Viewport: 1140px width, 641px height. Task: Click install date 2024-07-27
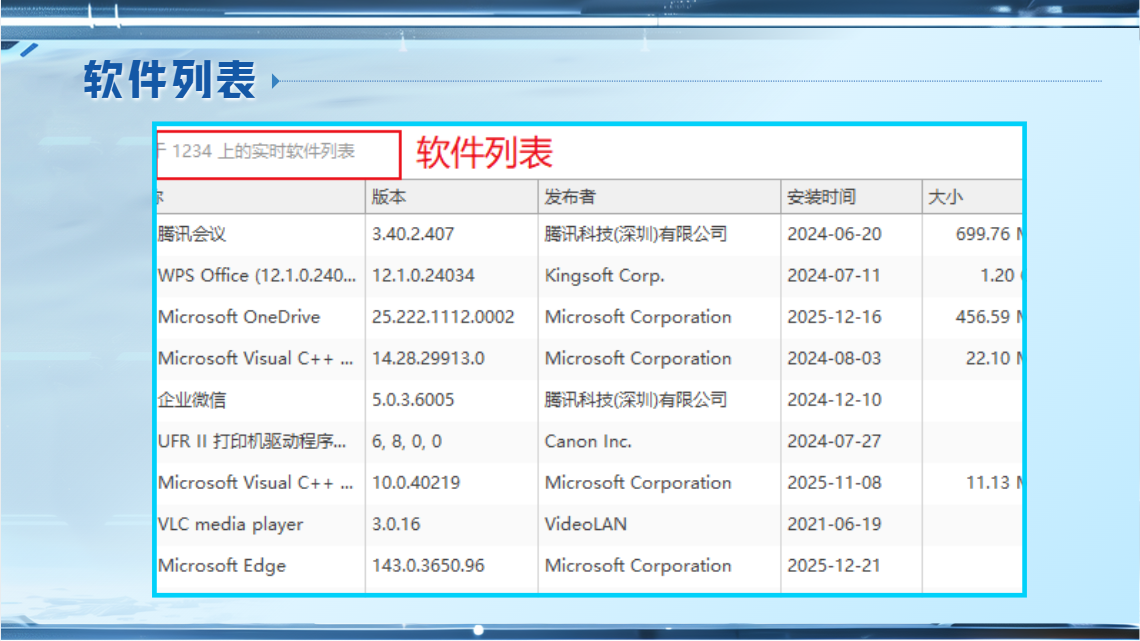(834, 441)
